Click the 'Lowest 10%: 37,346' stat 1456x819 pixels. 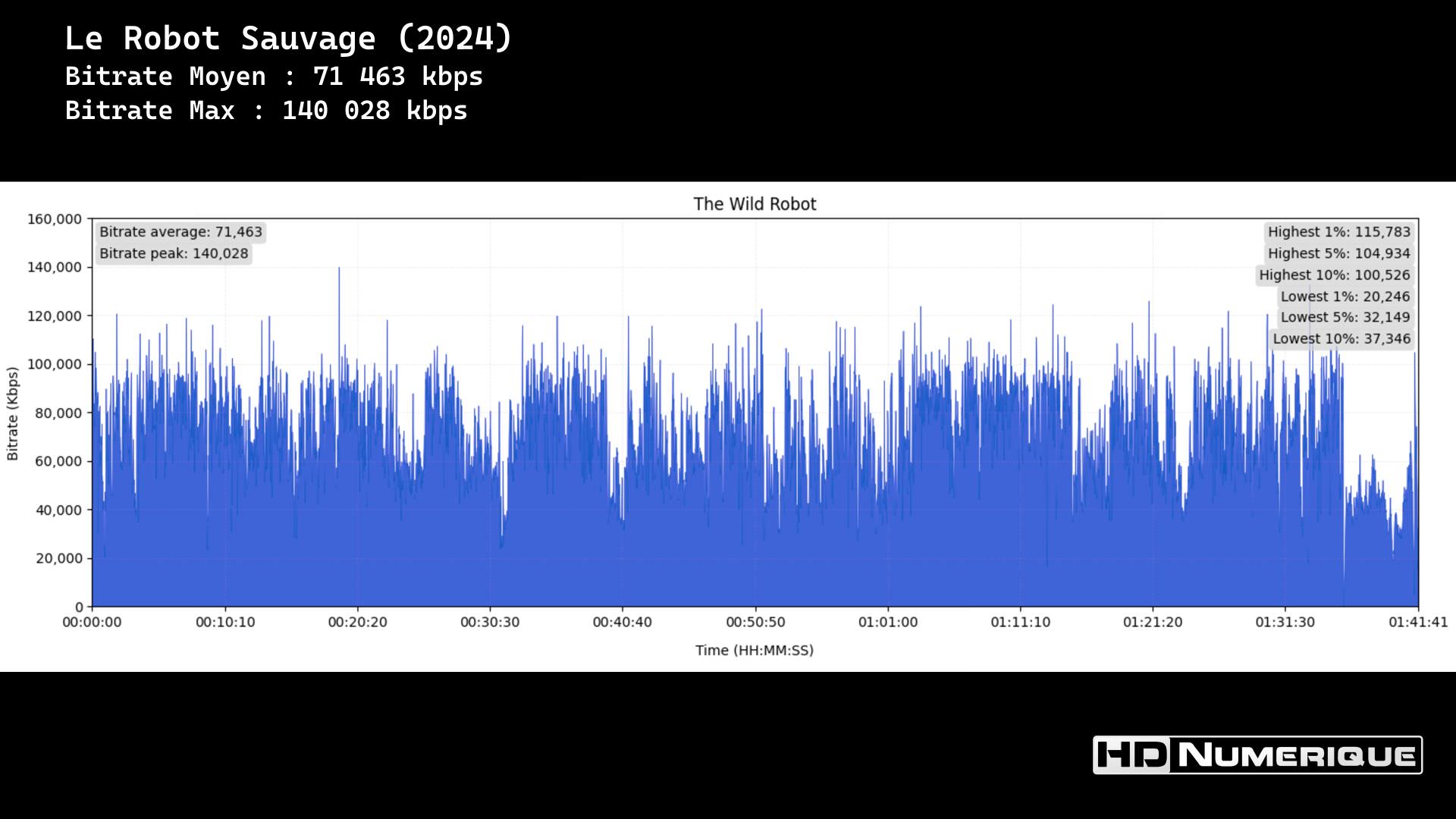click(1341, 338)
